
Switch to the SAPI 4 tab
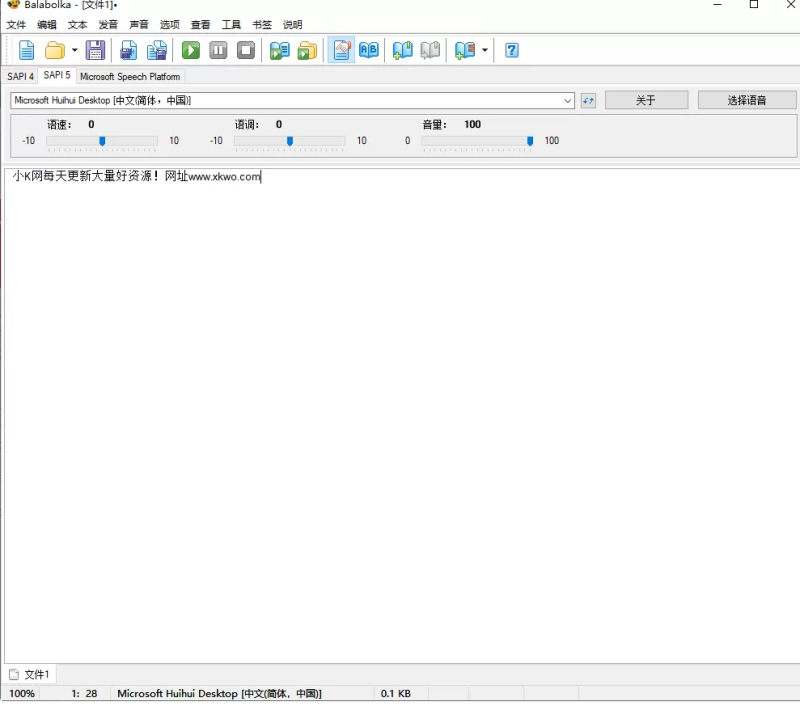(x=20, y=77)
